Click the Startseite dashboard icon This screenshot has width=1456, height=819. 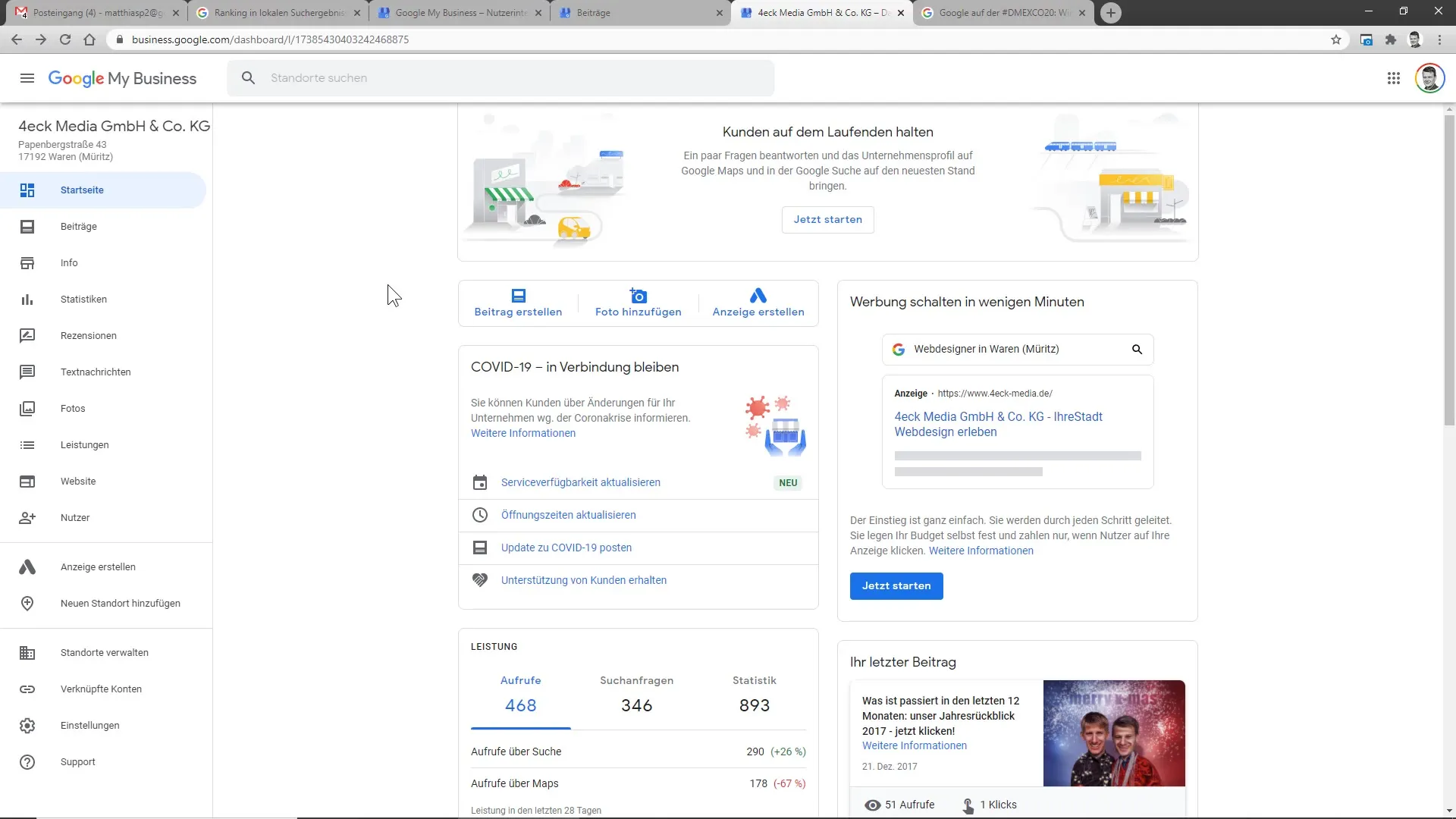coord(27,190)
